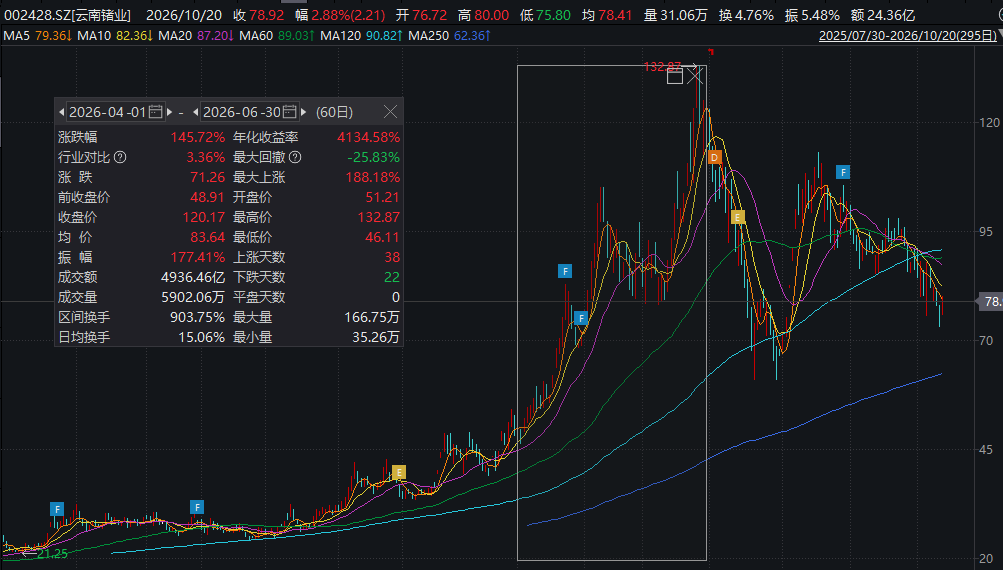The image size is (1003, 570).
Task: Expand the dropdown arrow beside the date range
Action: [1000, 35]
